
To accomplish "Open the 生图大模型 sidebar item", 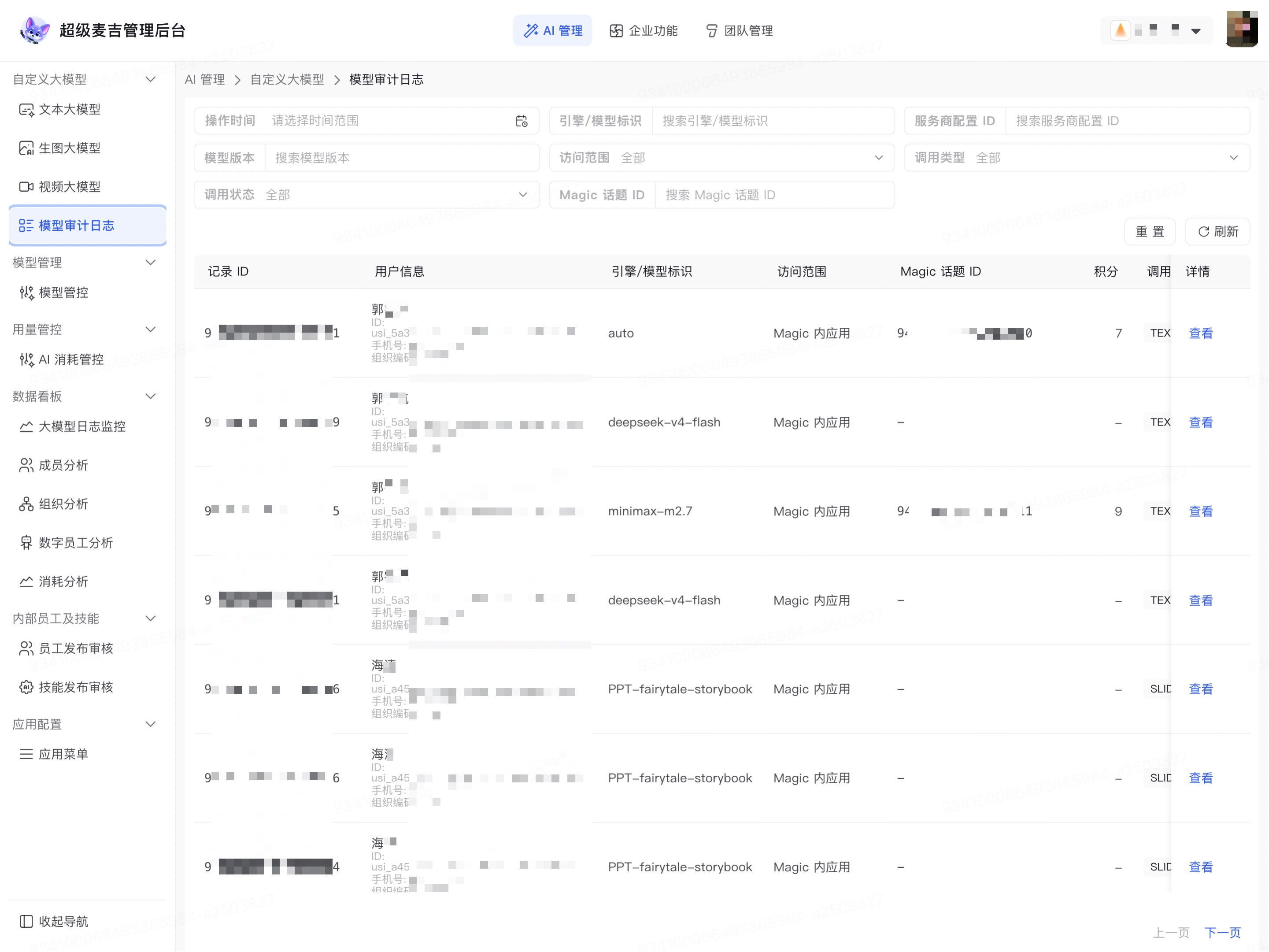I will point(87,148).
